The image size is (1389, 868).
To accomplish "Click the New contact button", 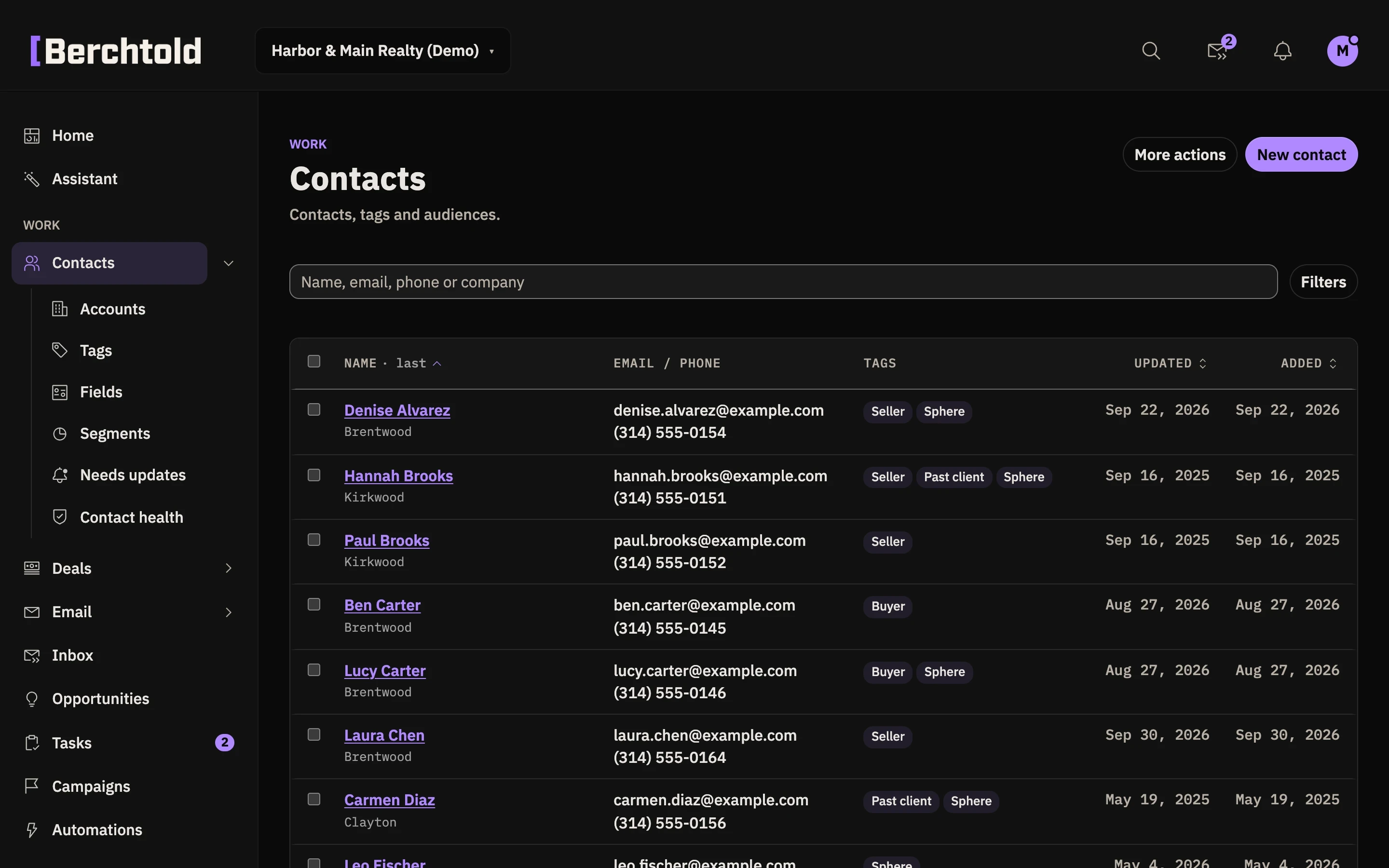I will (x=1301, y=154).
